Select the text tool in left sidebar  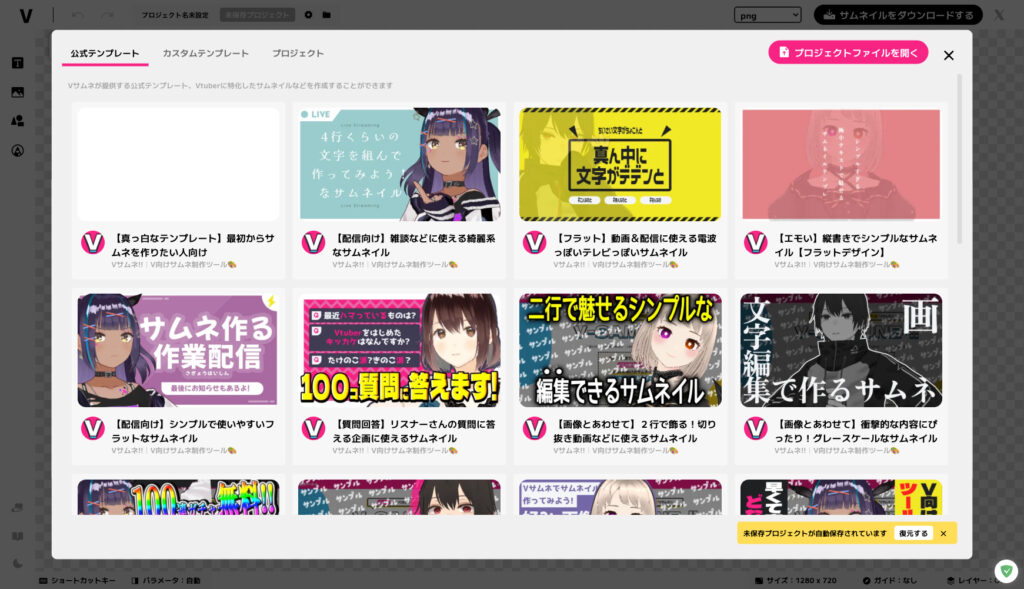point(17,63)
